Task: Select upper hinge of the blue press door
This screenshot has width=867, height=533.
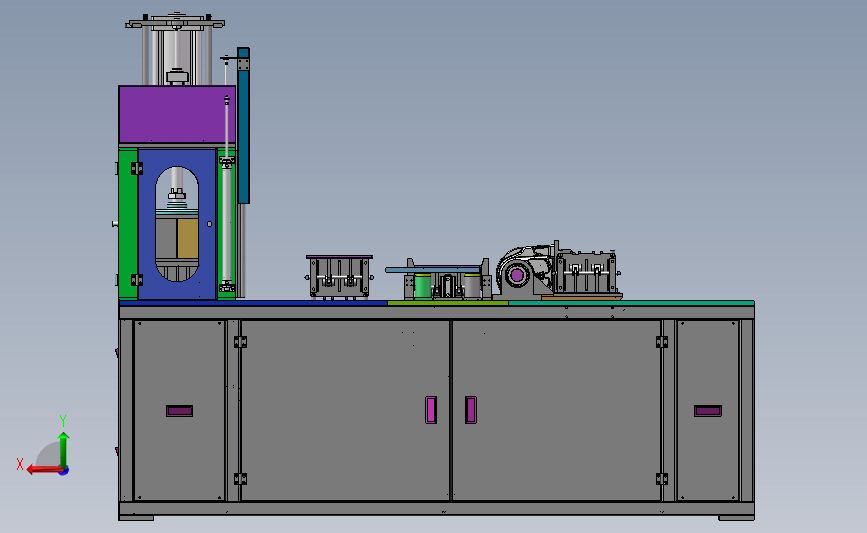Action: click(137, 169)
